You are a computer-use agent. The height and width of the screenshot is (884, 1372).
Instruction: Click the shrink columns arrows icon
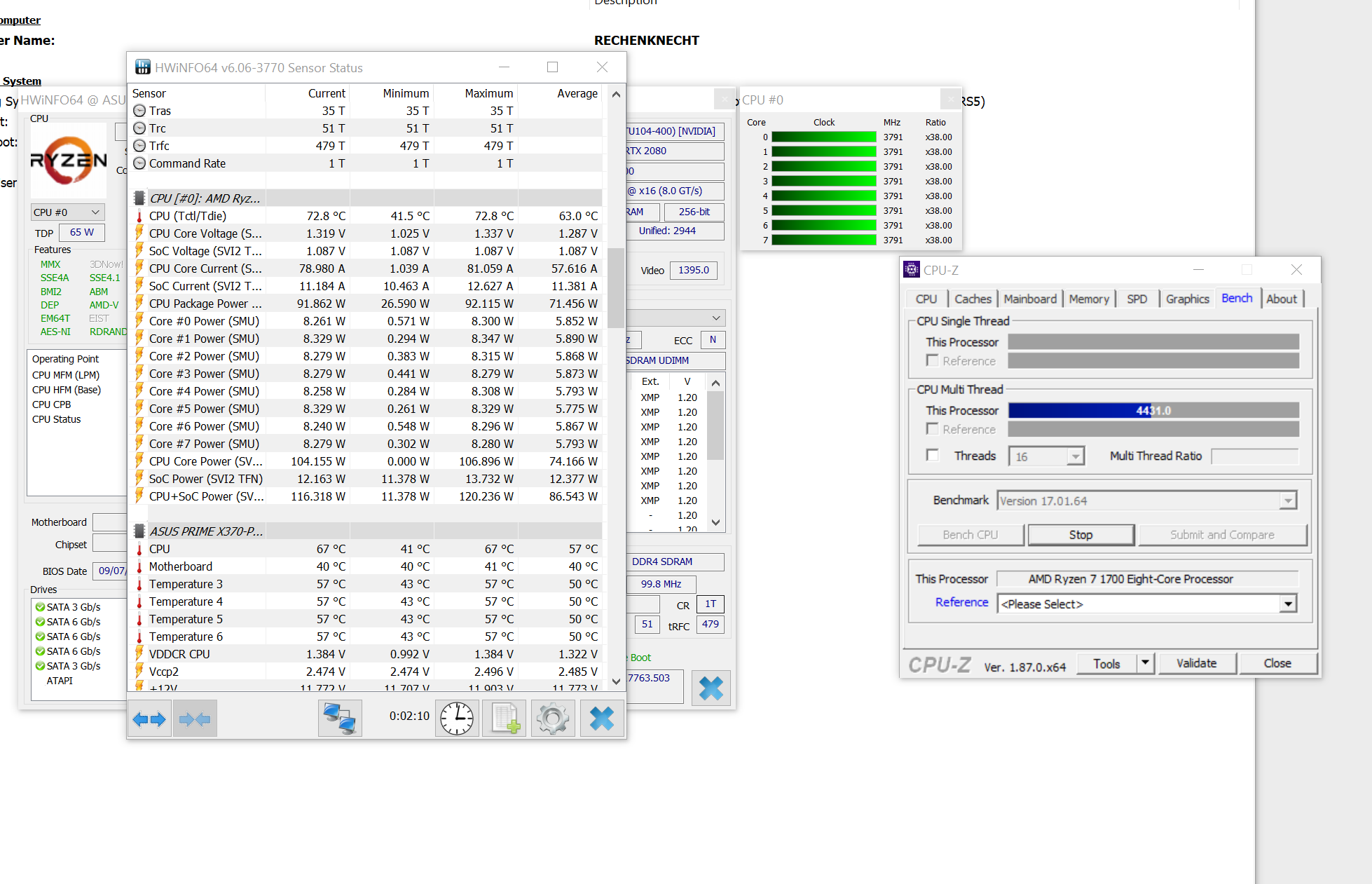click(x=195, y=719)
